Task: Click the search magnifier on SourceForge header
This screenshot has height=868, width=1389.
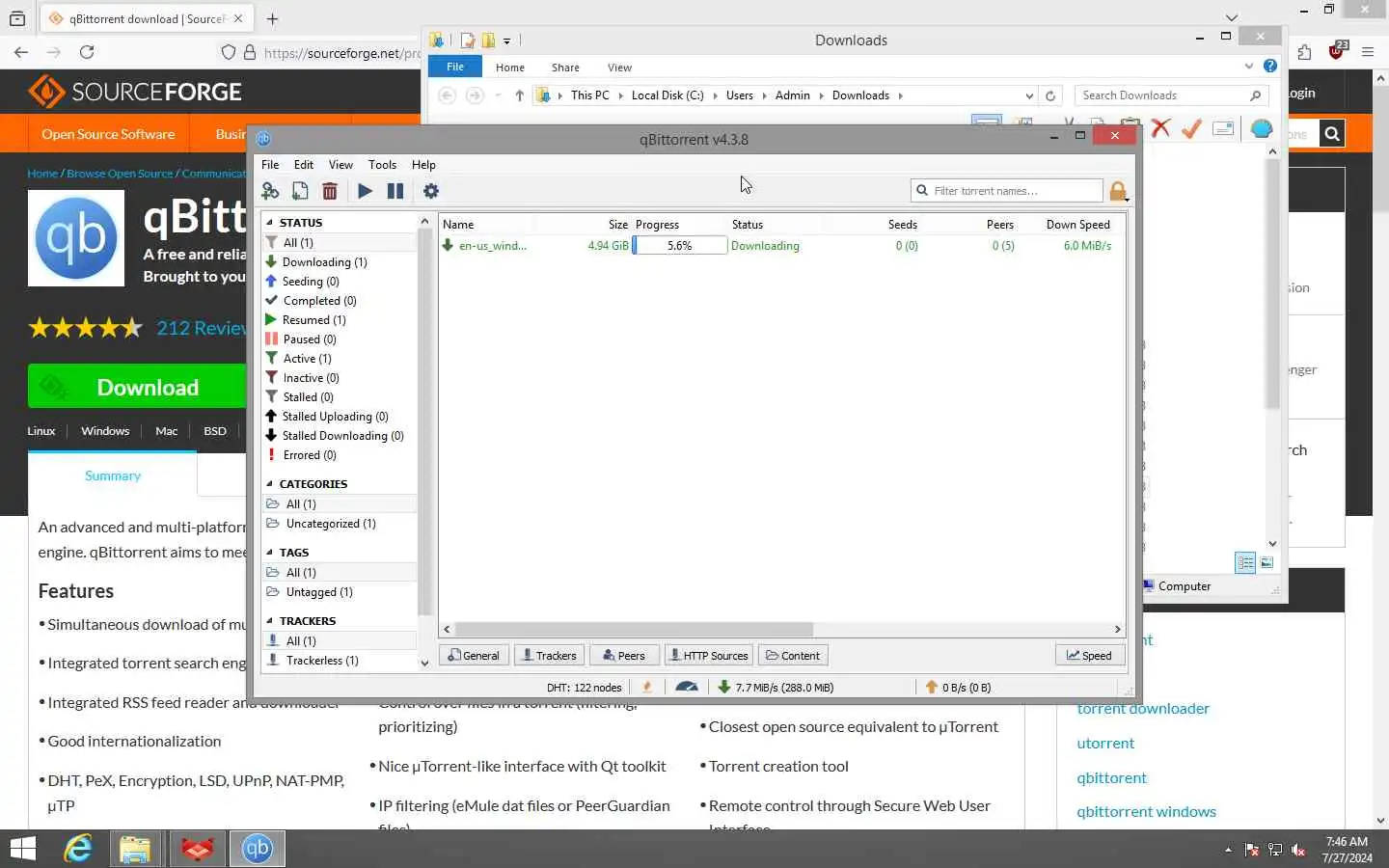Action: coord(1332,134)
